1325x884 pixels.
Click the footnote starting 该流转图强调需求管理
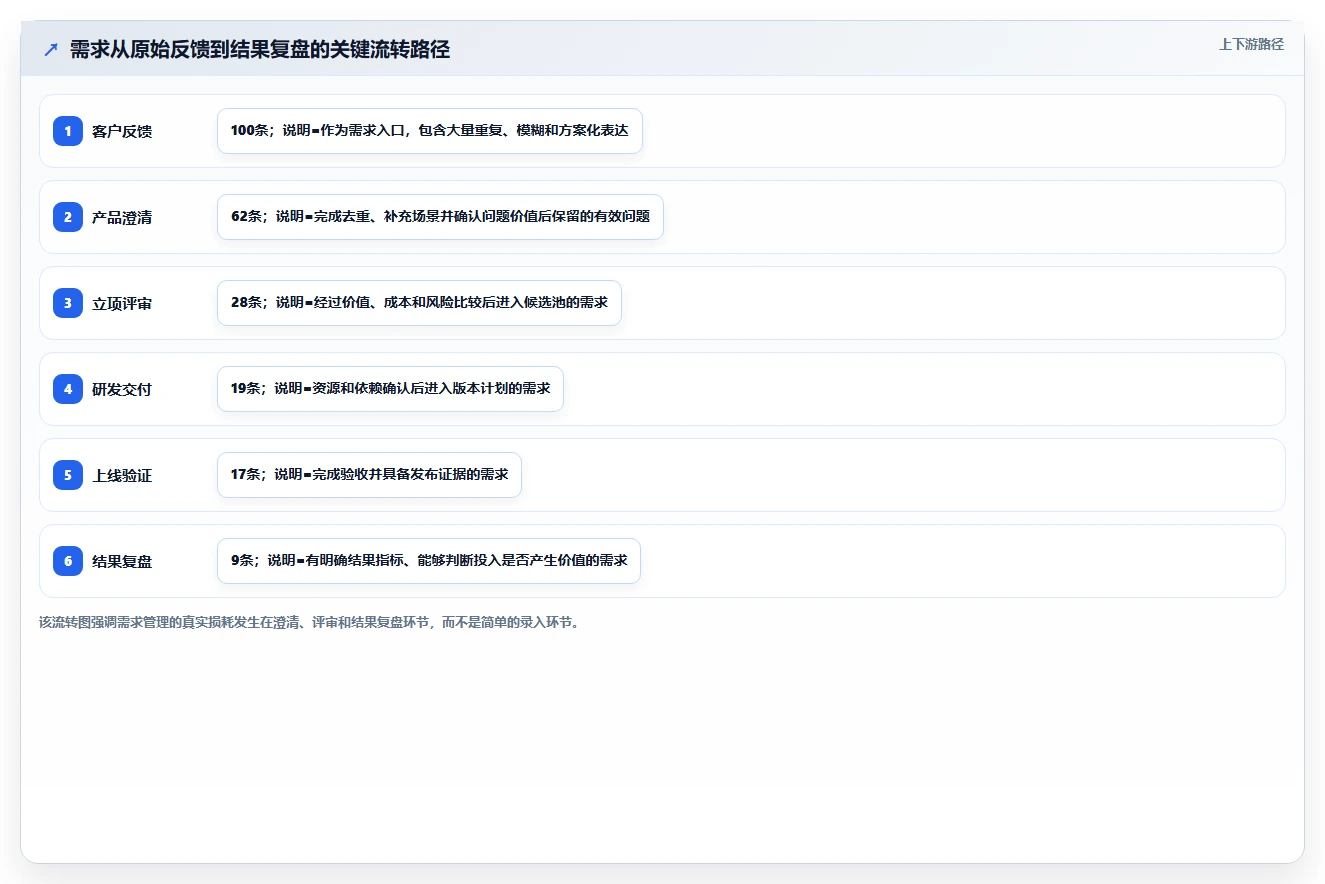[x=309, y=622]
